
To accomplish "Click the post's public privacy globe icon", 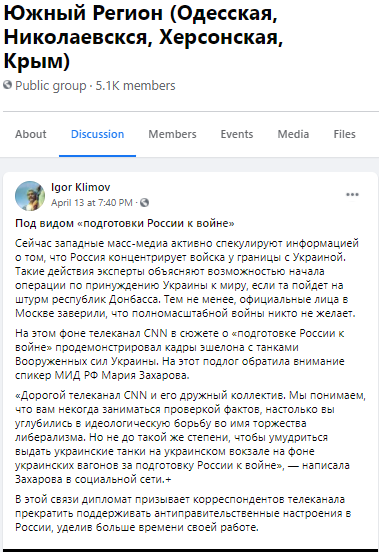I will (144, 202).
